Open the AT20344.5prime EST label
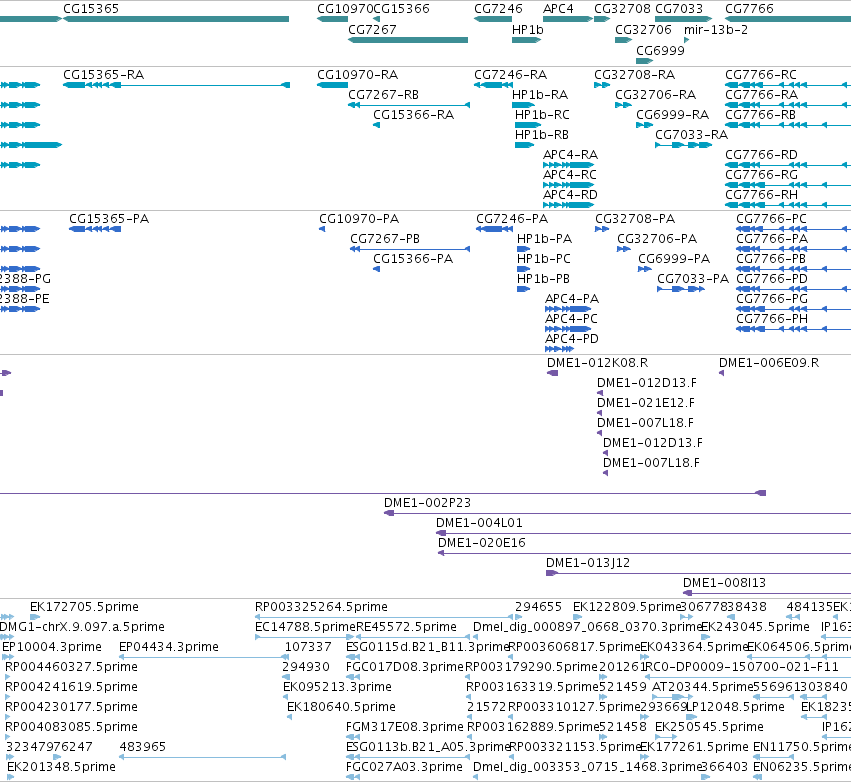The image size is (851, 782). [x=703, y=687]
